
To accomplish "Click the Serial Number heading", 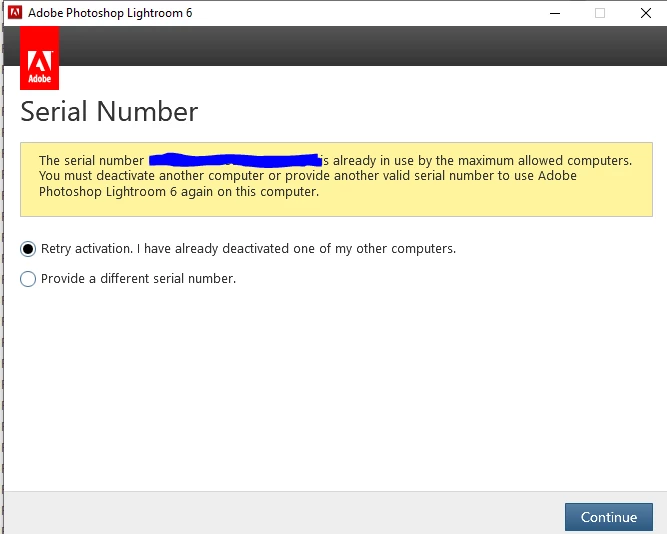I will 109,111.
